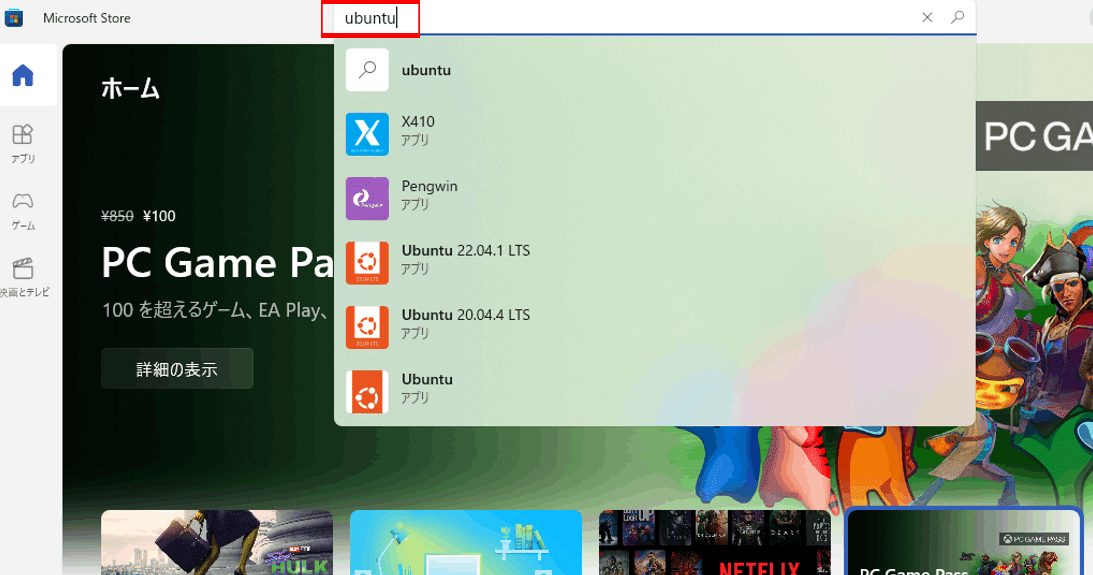Select the X410 app suggestion
Image resolution: width=1093 pixels, height=575 pixels.
pos(655,134)
